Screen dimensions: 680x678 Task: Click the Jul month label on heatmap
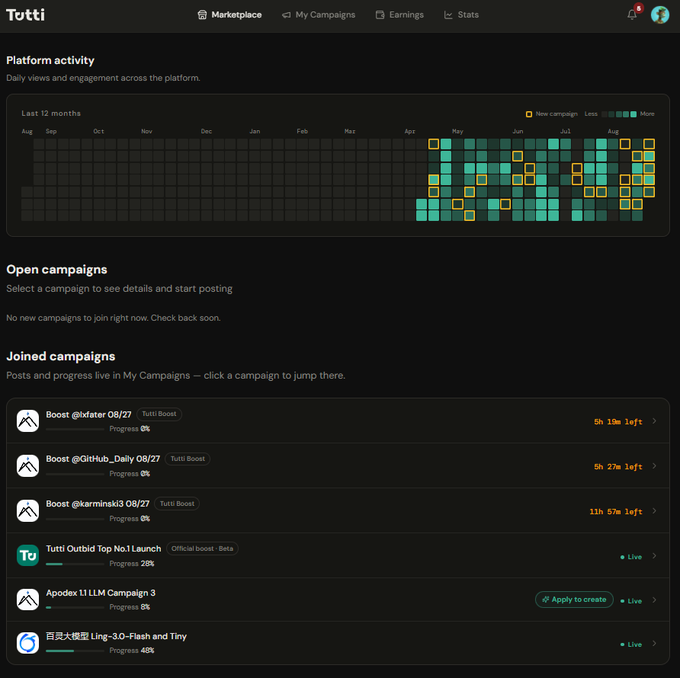point(566,131)
